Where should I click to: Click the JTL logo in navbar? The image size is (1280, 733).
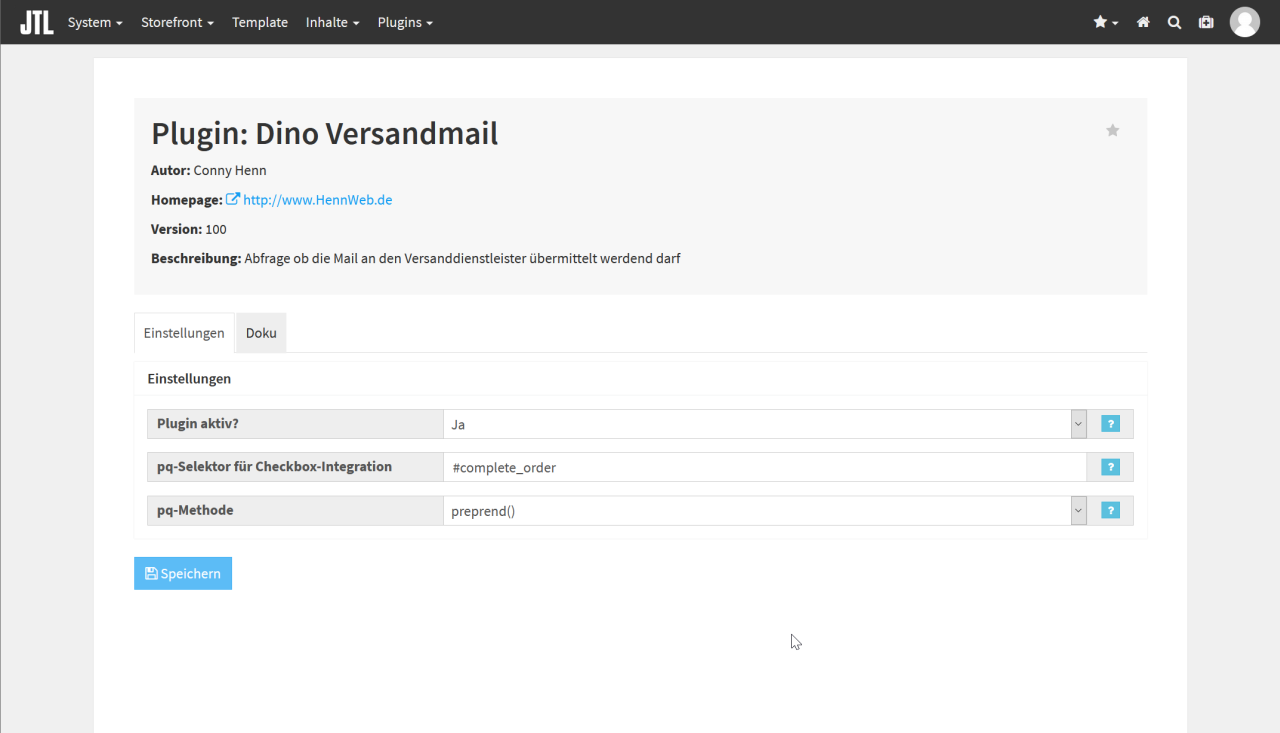tap(36, 22)
